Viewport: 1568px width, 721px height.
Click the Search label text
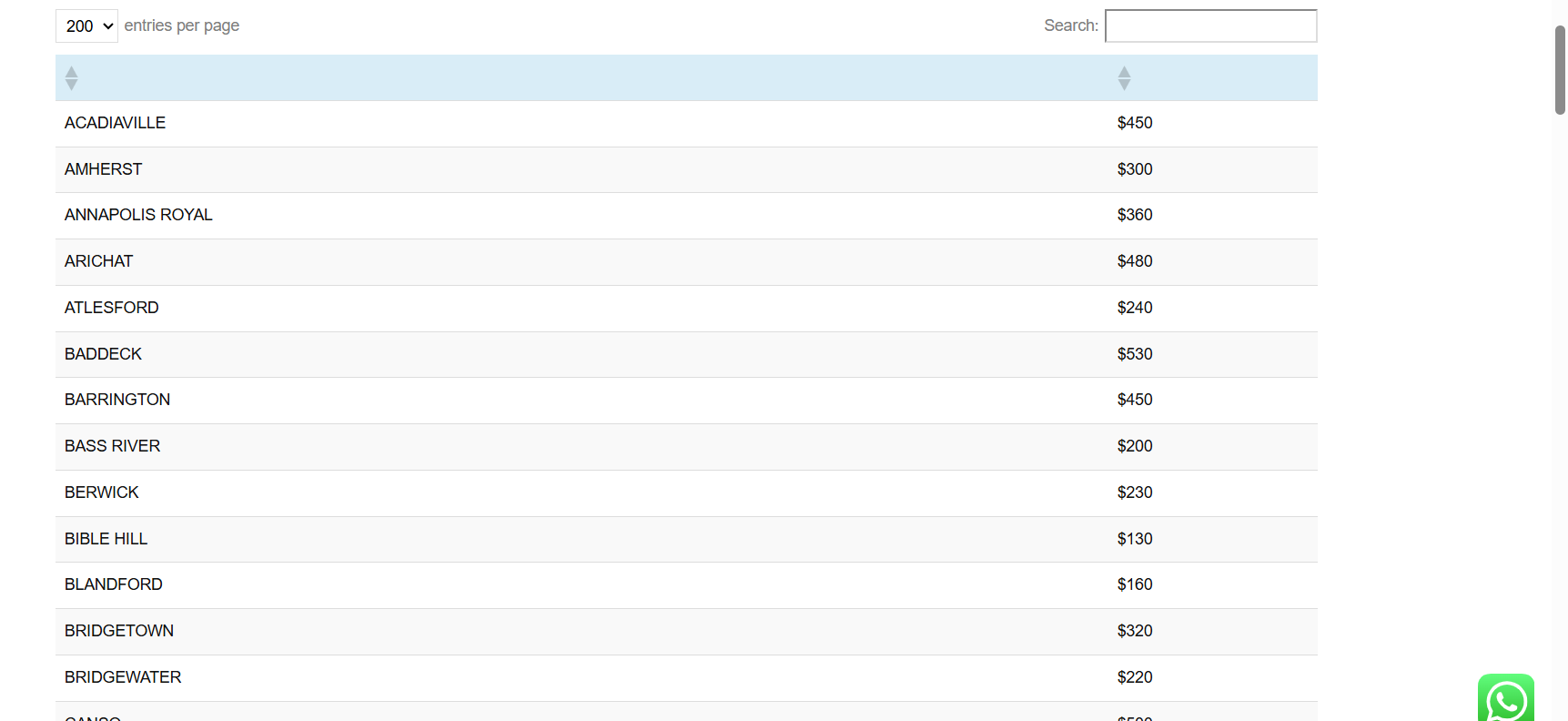tap(1070, 25)
